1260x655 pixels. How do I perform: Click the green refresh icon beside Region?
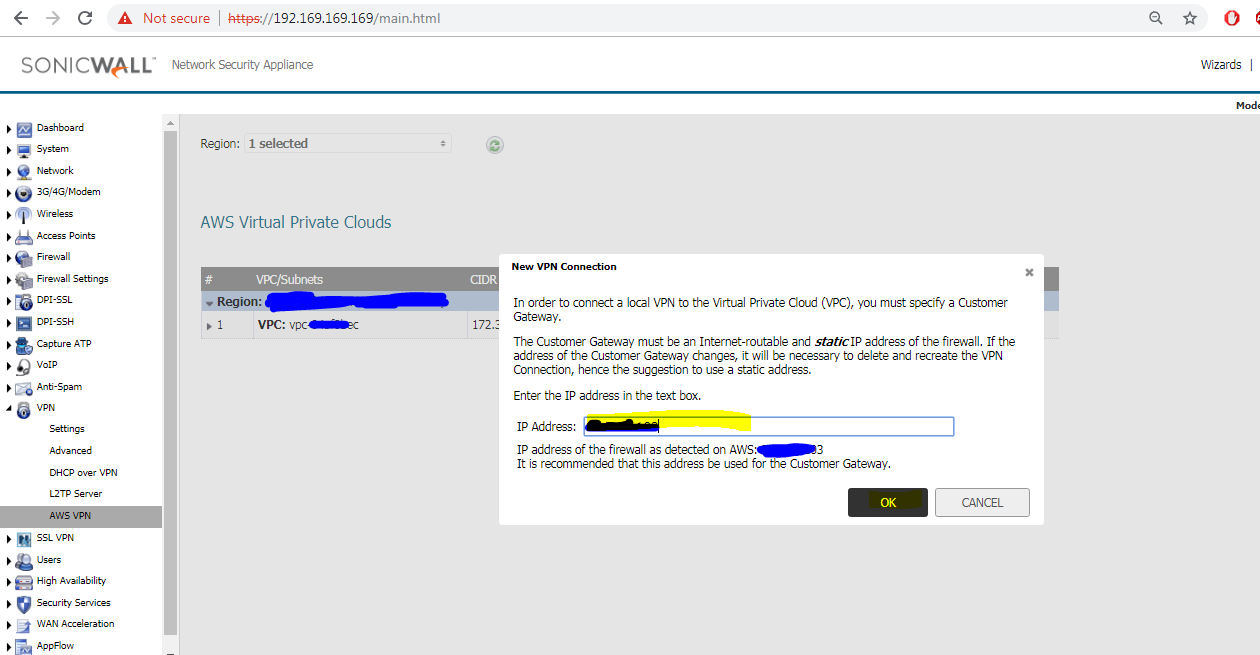494,145
